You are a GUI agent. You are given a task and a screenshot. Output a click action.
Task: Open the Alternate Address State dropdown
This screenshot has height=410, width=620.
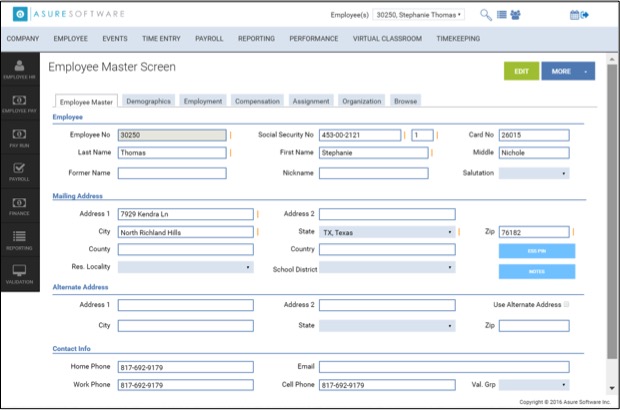coord(387,326)
